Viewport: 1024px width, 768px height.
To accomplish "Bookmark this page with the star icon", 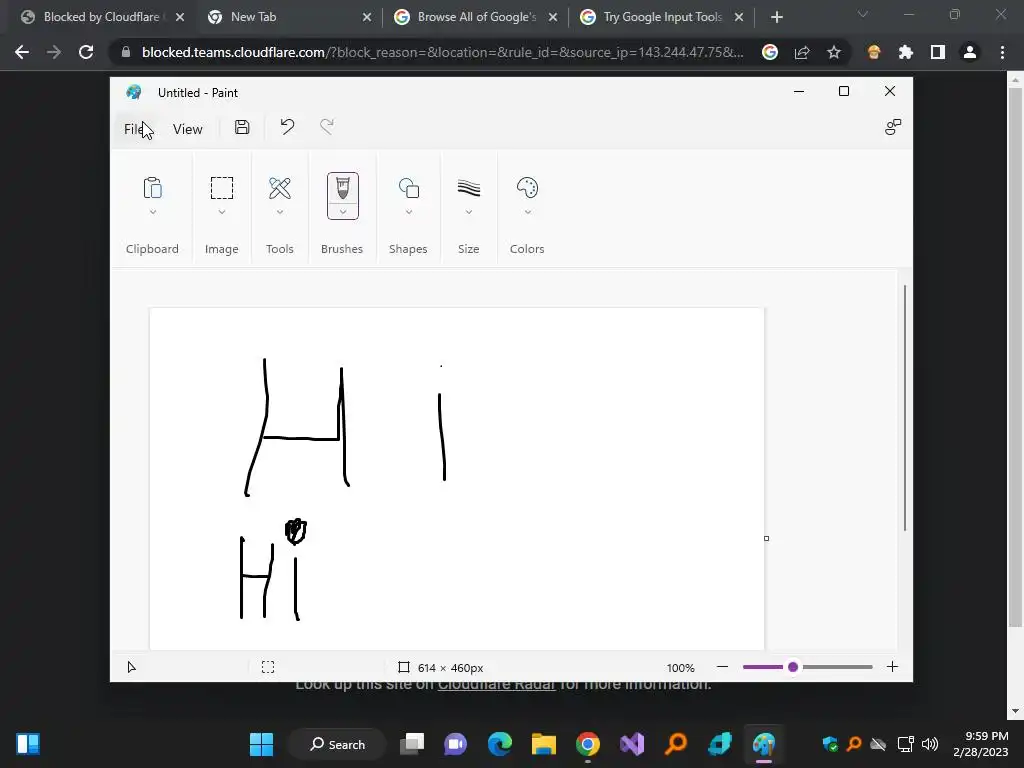I will point(834,52).
